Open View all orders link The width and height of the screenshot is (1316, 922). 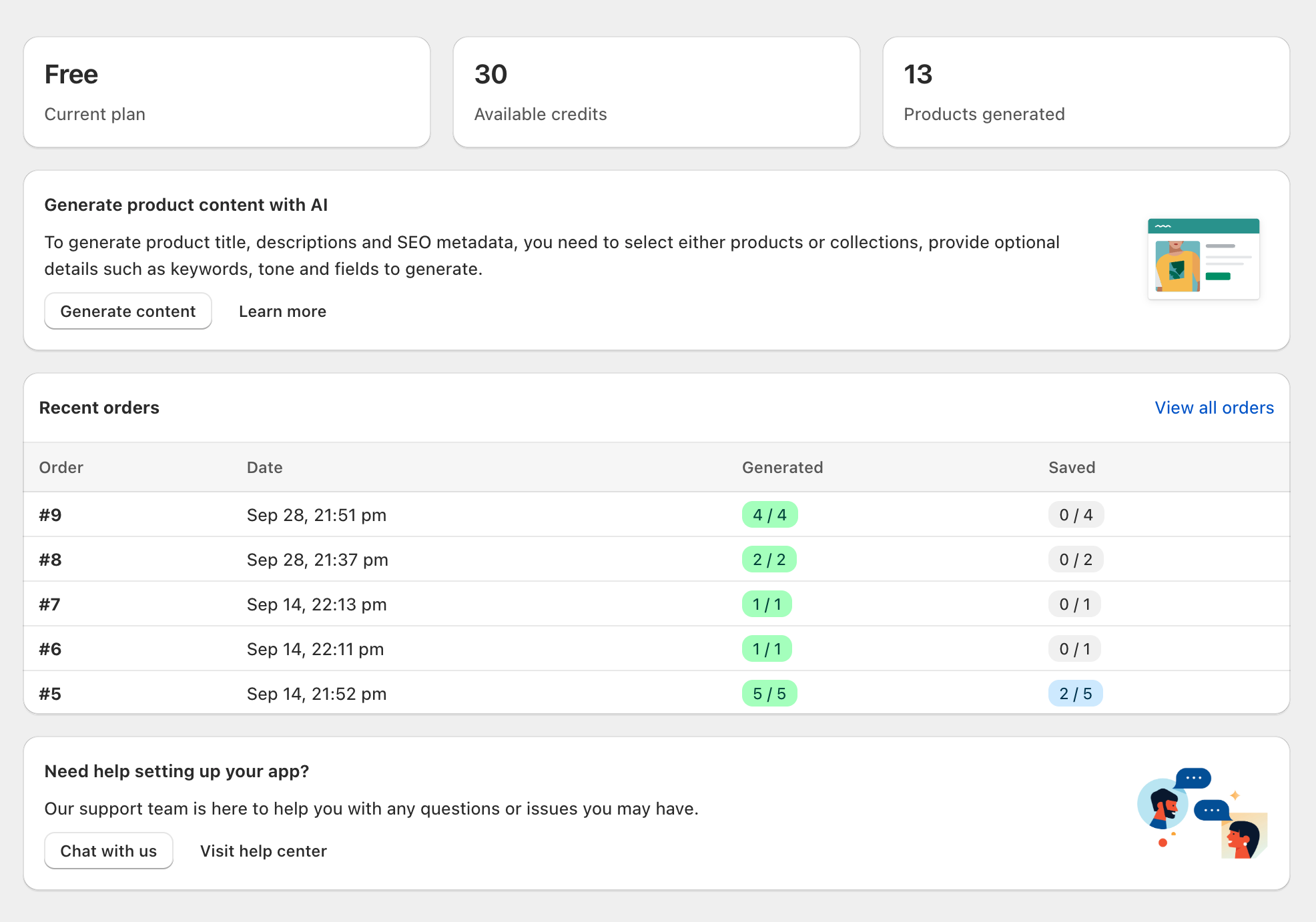1214,408
